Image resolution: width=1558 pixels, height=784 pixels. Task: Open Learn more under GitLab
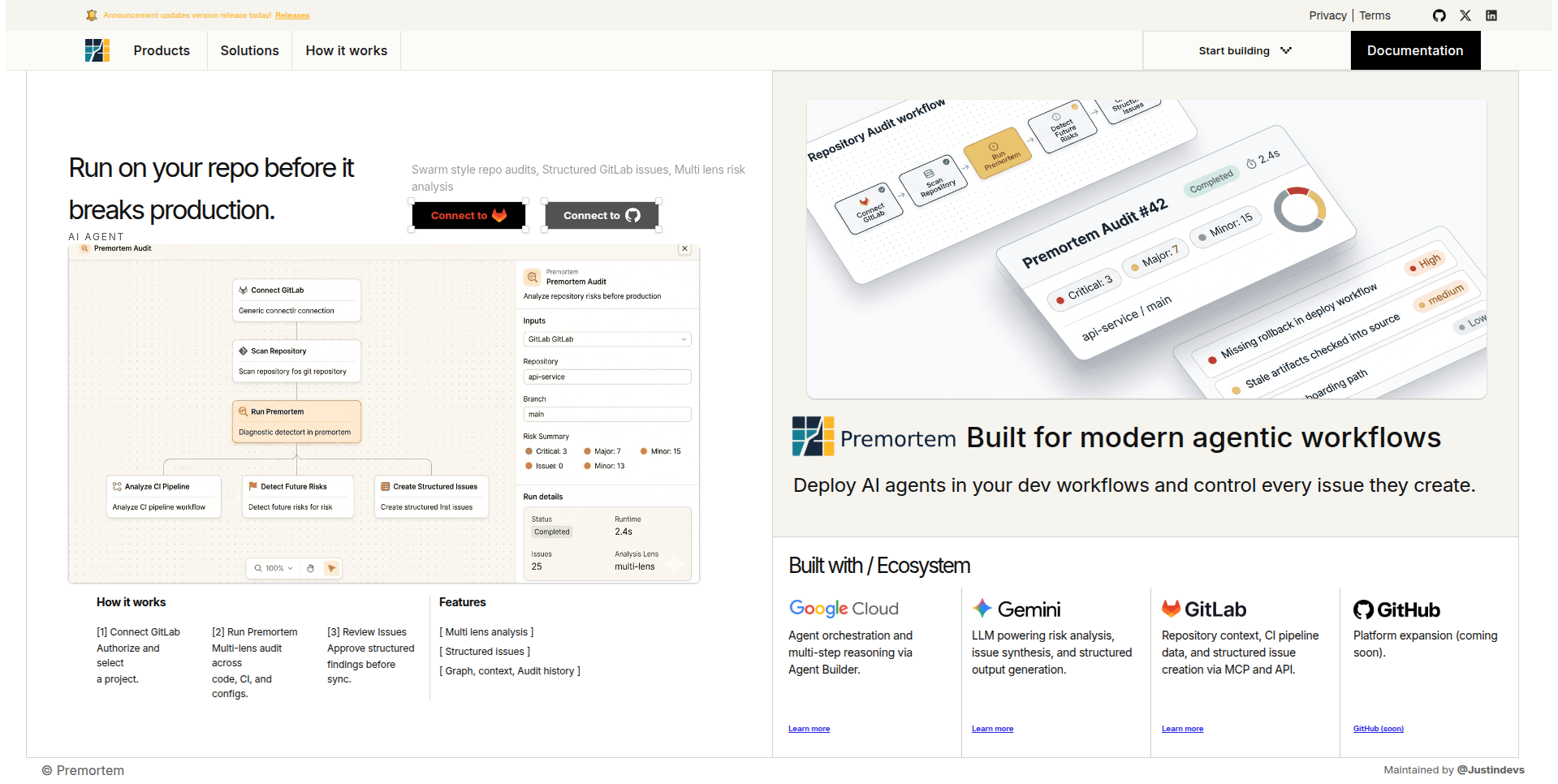tap(1183, 729)
